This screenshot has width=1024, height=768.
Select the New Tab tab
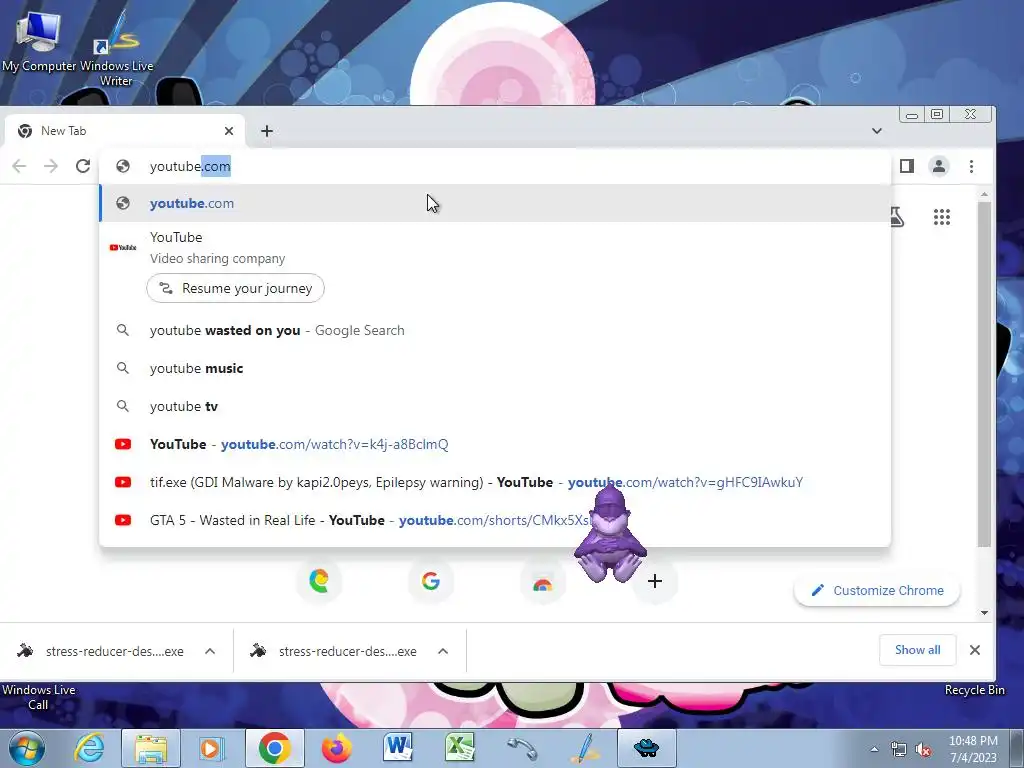tap(124, 131)
